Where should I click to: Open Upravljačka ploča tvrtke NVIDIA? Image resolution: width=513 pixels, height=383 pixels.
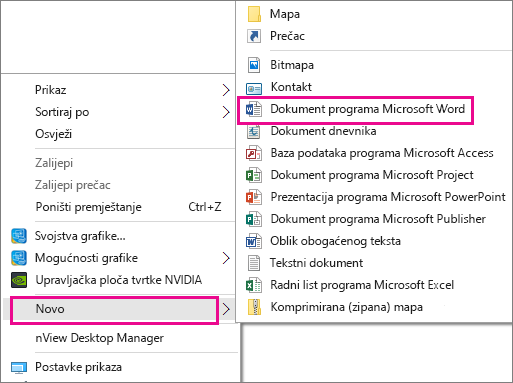(x=119, y=280)
